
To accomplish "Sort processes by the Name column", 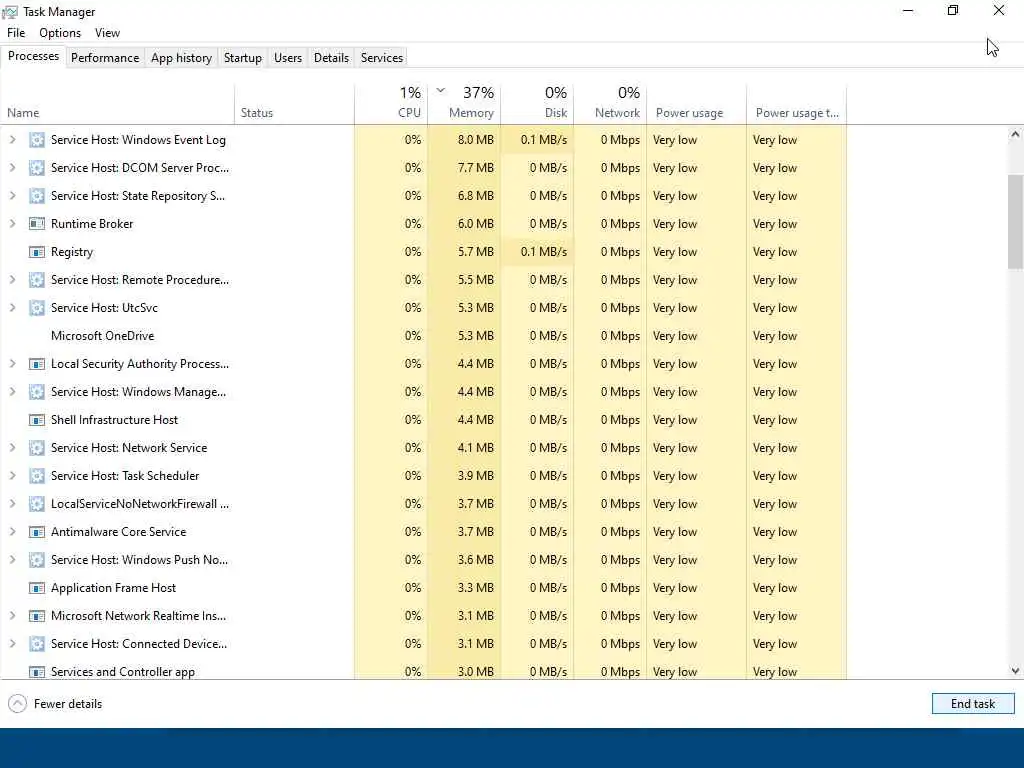I will [x=118, y=104].
